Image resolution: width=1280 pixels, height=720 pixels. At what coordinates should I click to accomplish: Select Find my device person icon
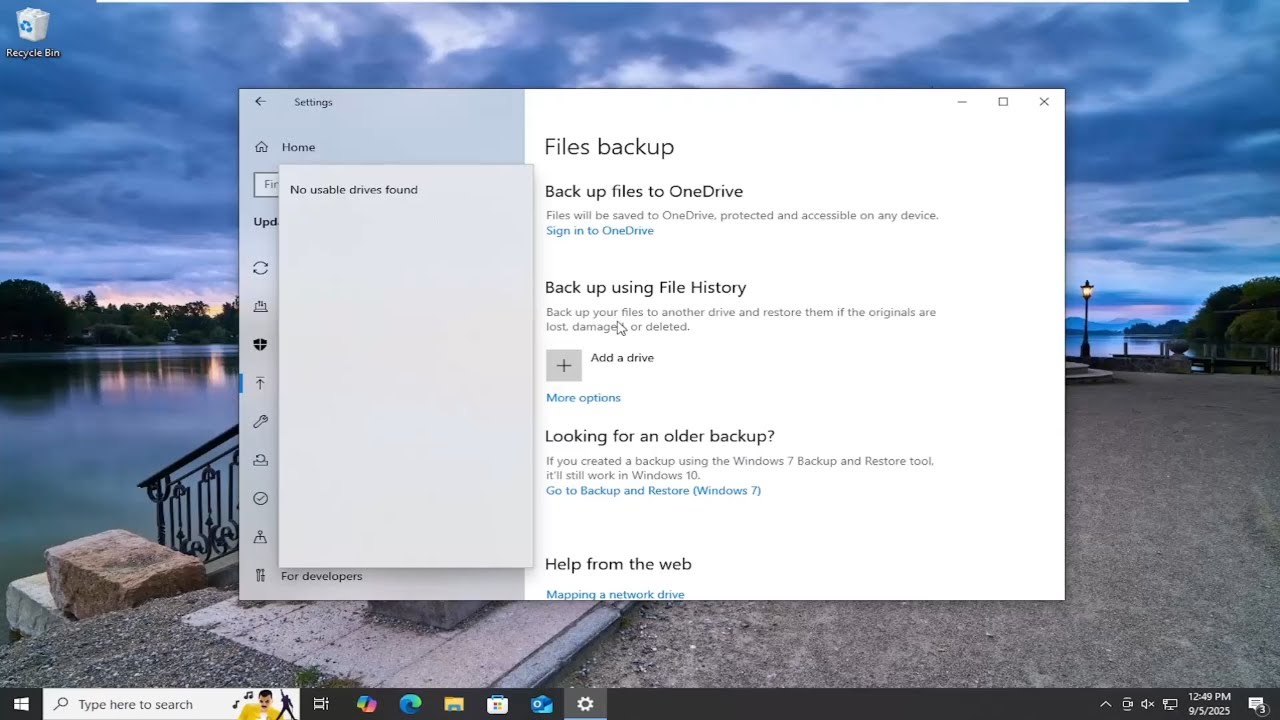pos(261,537)
